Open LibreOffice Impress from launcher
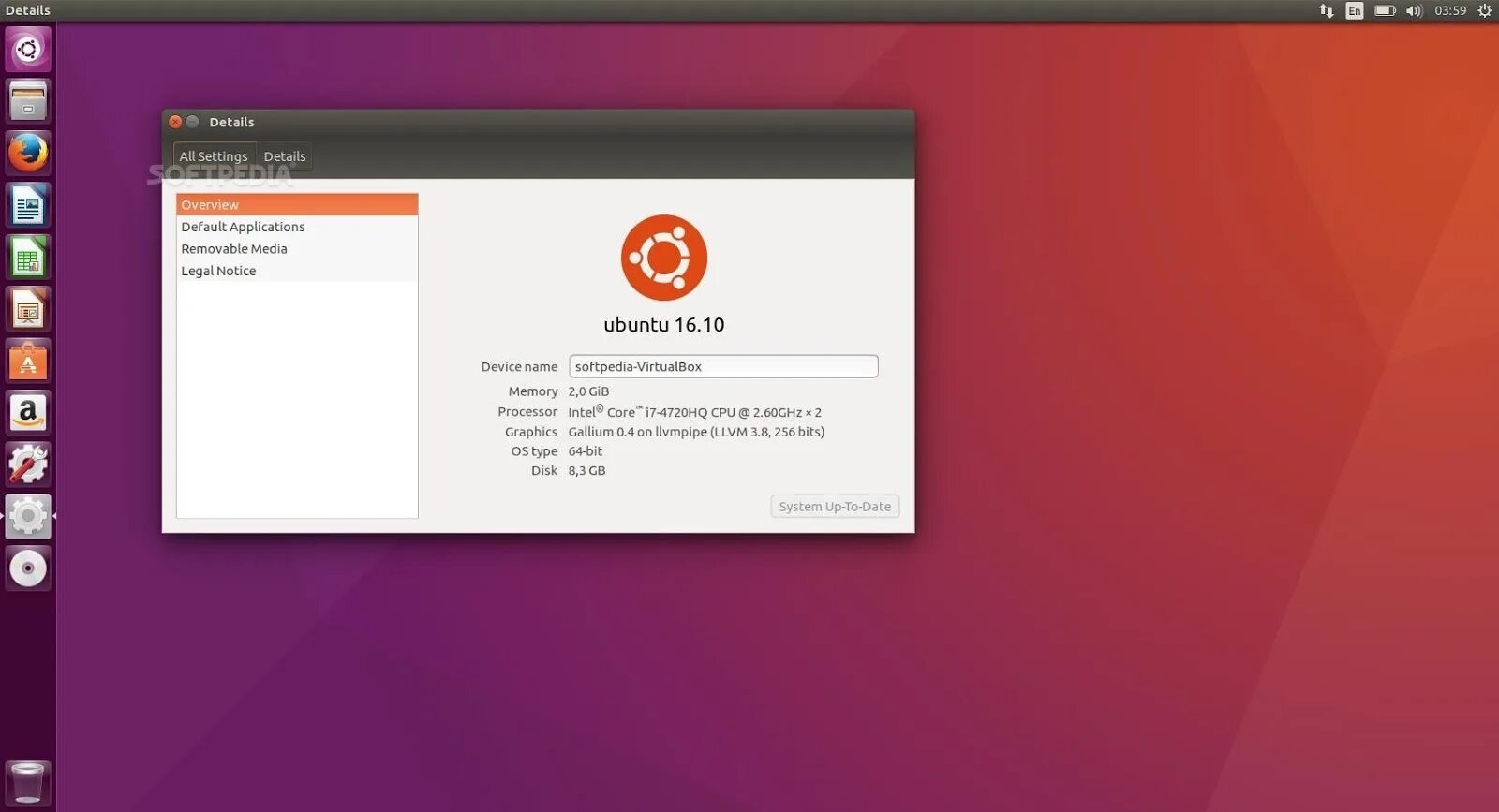1499x812 pixels. click(x=28, y=309)
